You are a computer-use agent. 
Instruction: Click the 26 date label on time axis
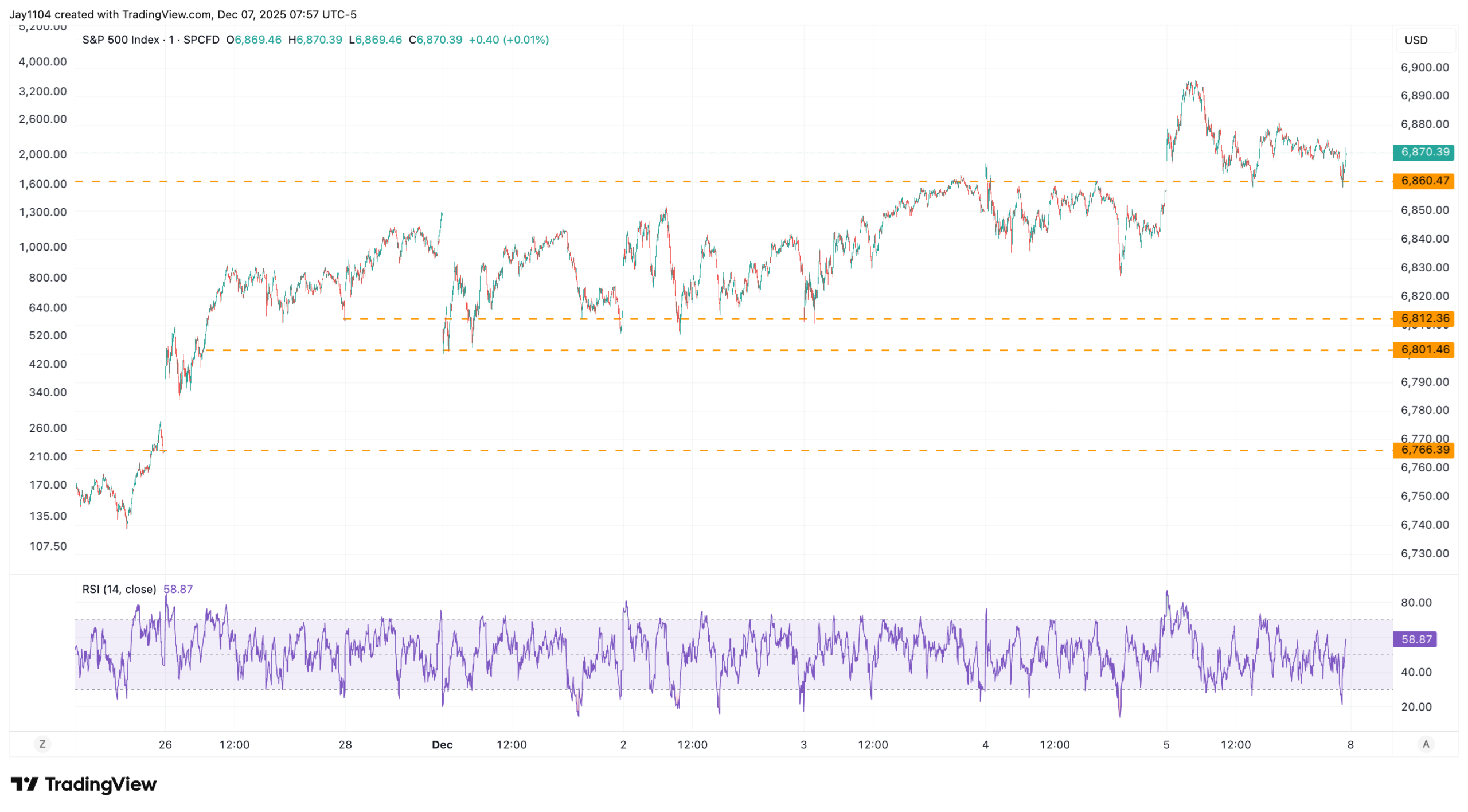pyautogui.click(x=165, y=745)
